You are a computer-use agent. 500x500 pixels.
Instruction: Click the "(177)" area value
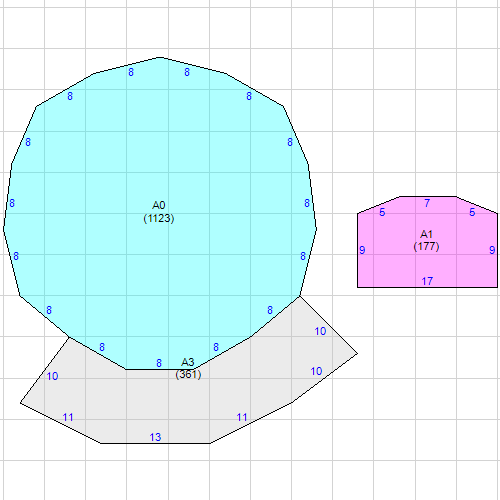426,246
